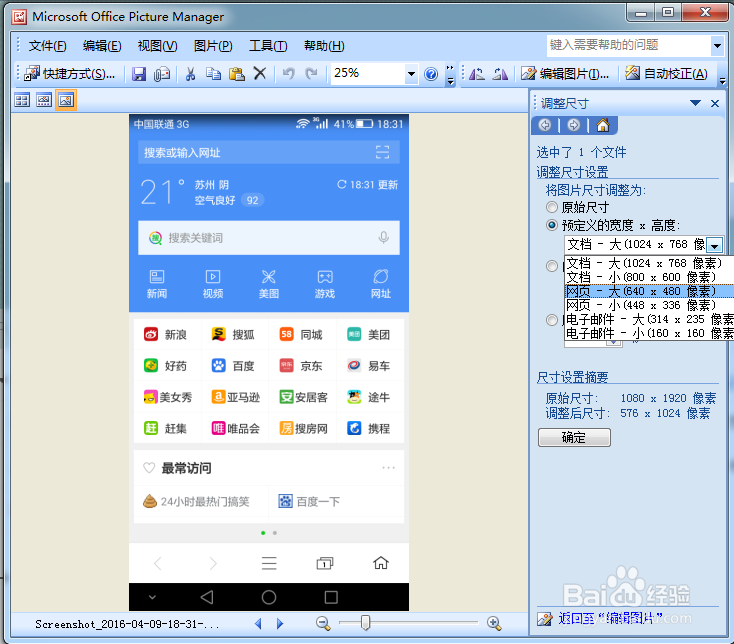The width and height of the screenshot is (734, 644).
Task: Click the zoom in magnifier icon
Action: point(494,623)
